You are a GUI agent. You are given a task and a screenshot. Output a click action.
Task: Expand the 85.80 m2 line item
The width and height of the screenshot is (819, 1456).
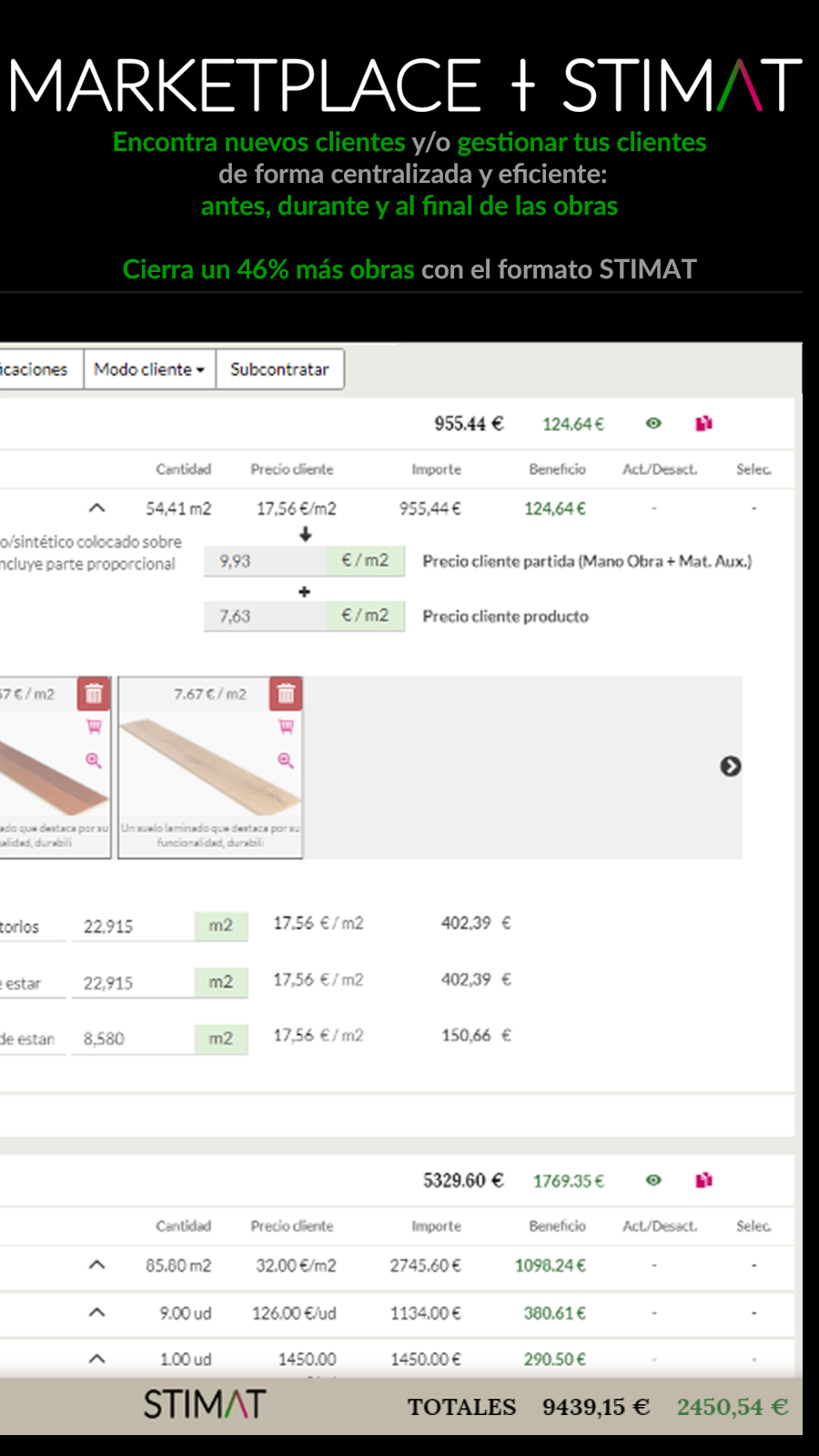point(97,1265)
